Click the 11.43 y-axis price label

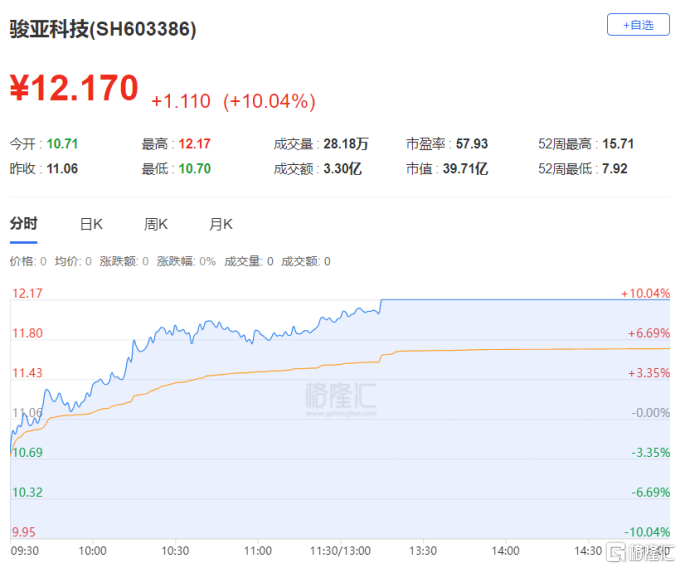[27, 373]
